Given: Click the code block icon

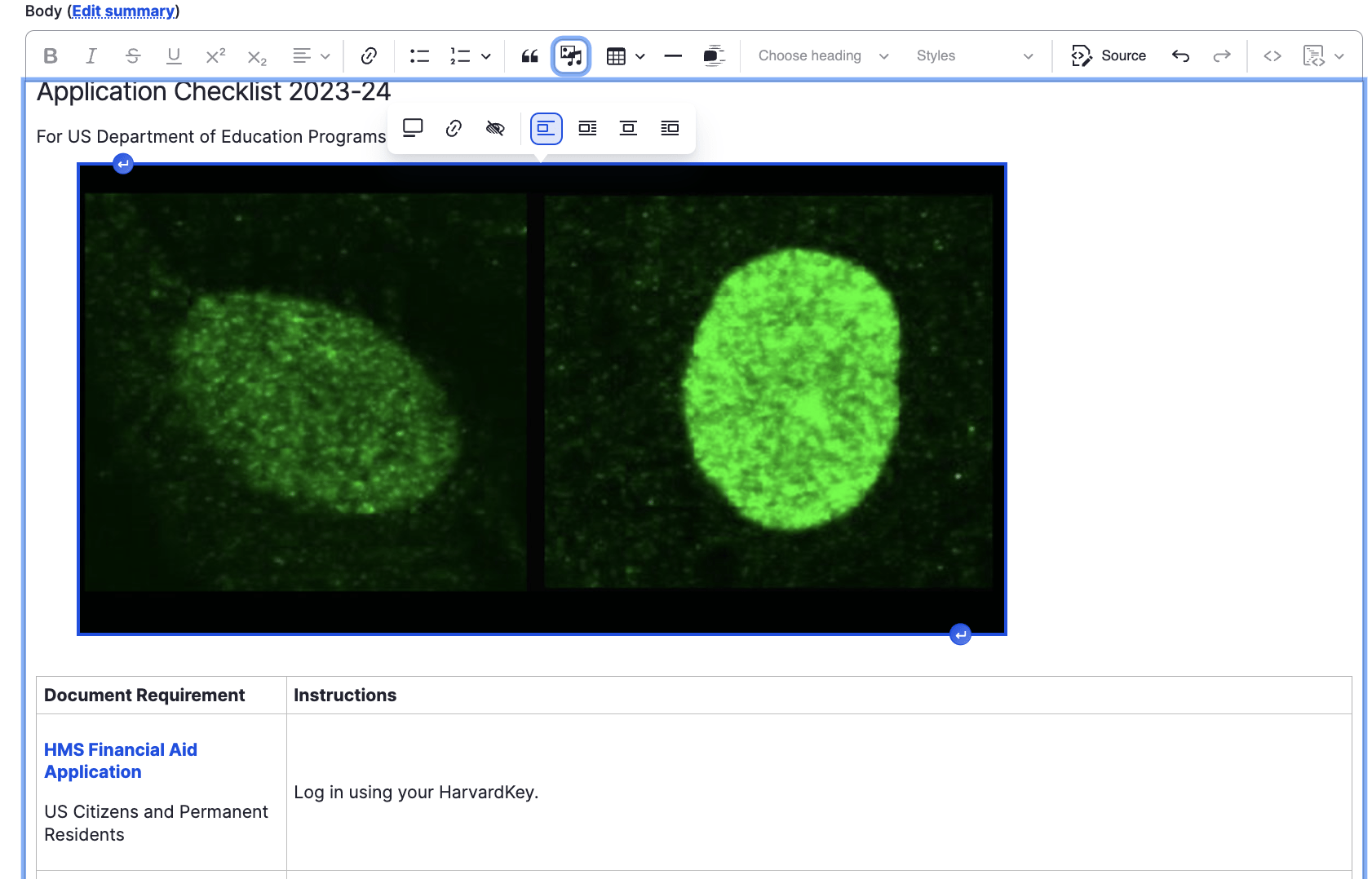Looking at the screenshot, I should click(1313, 55).
